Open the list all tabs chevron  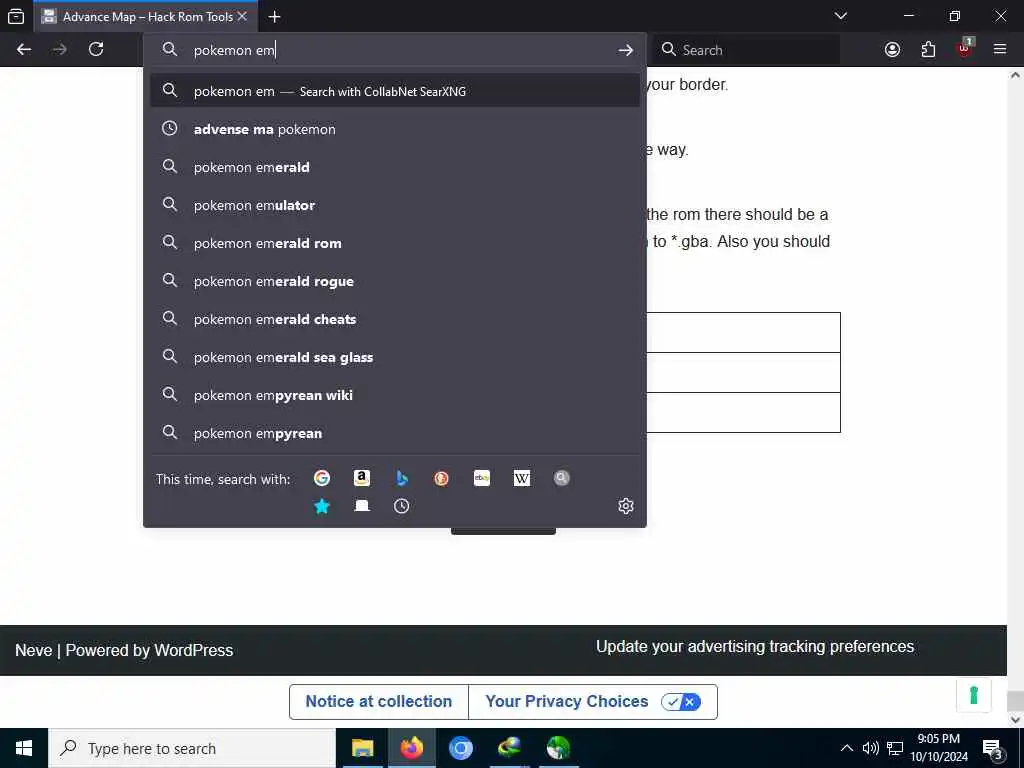pyautogui.click(x=840, y=16)
